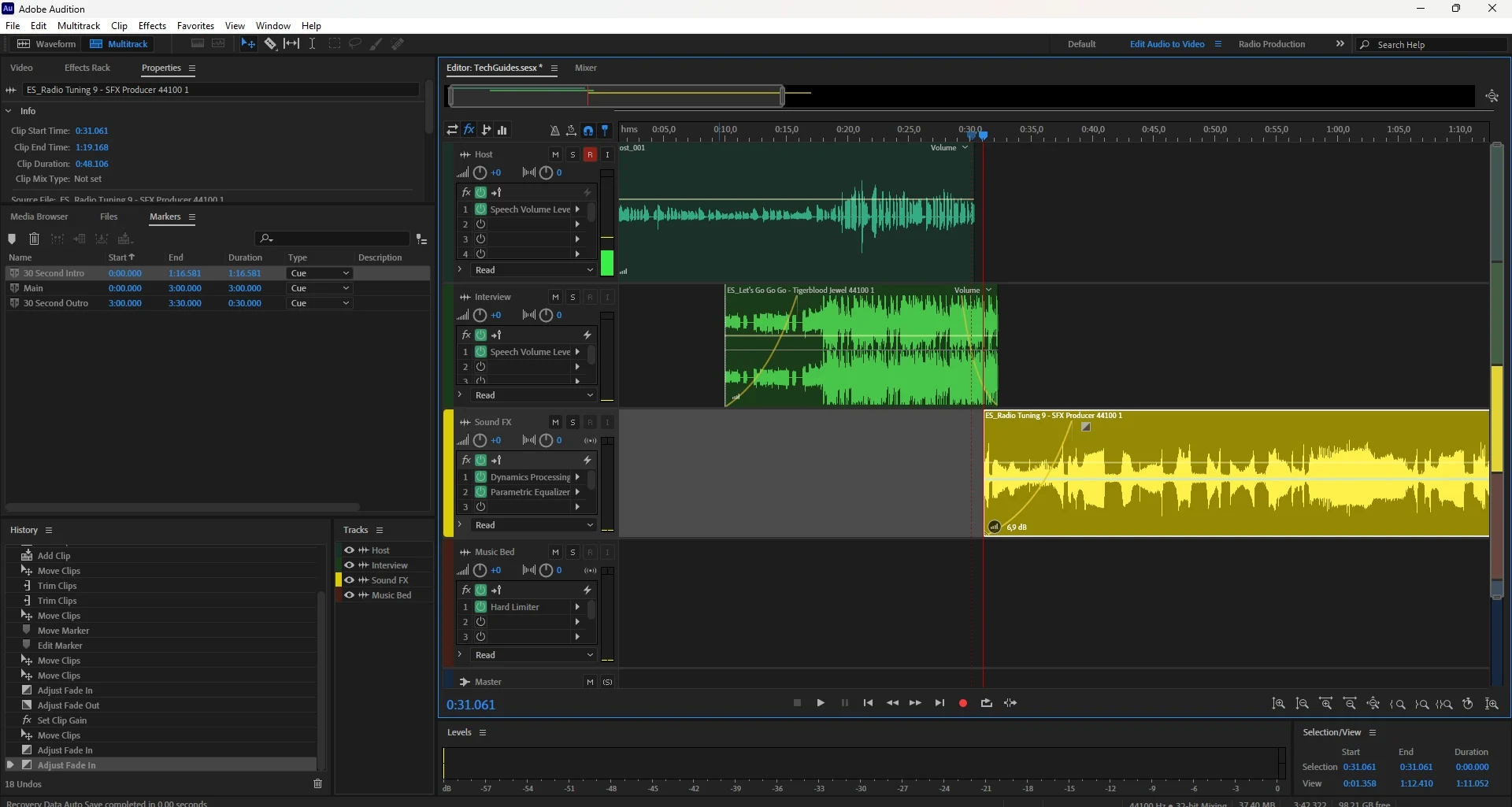
Task: Select the Slip tool
Action: tap(291, 44)
